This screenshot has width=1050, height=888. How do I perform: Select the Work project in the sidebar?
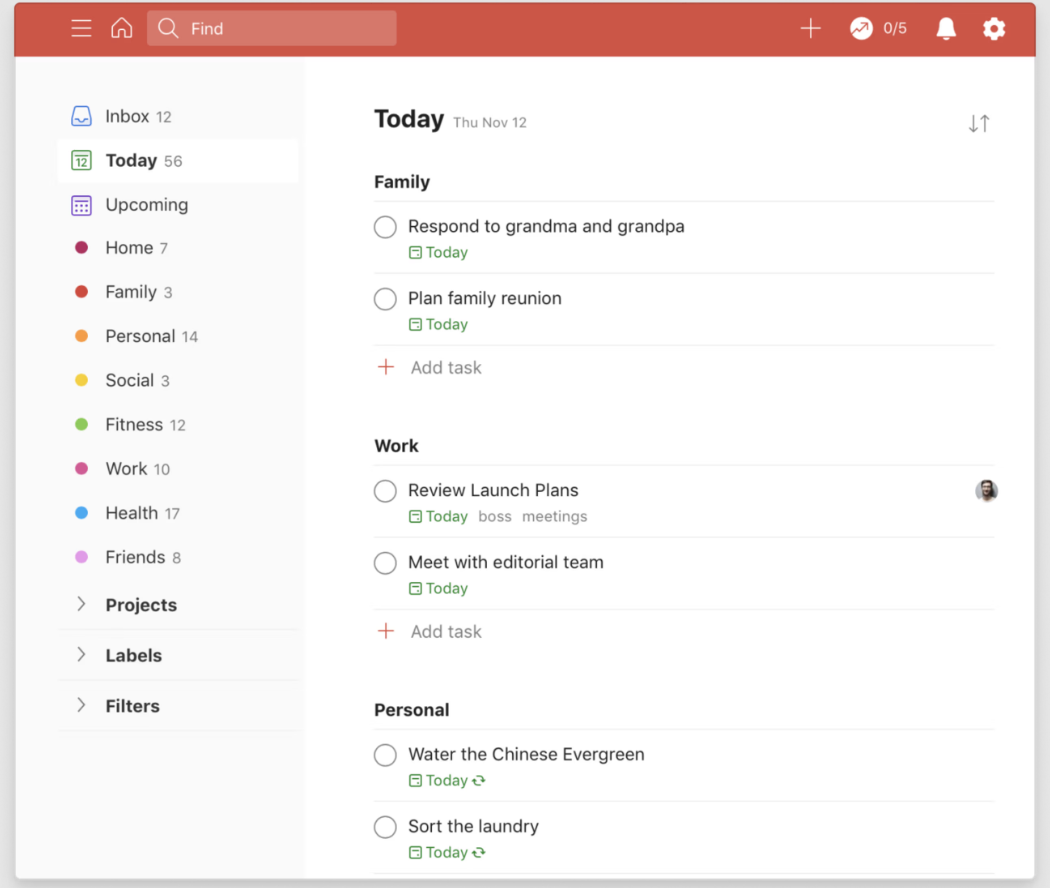click(127, 468)
